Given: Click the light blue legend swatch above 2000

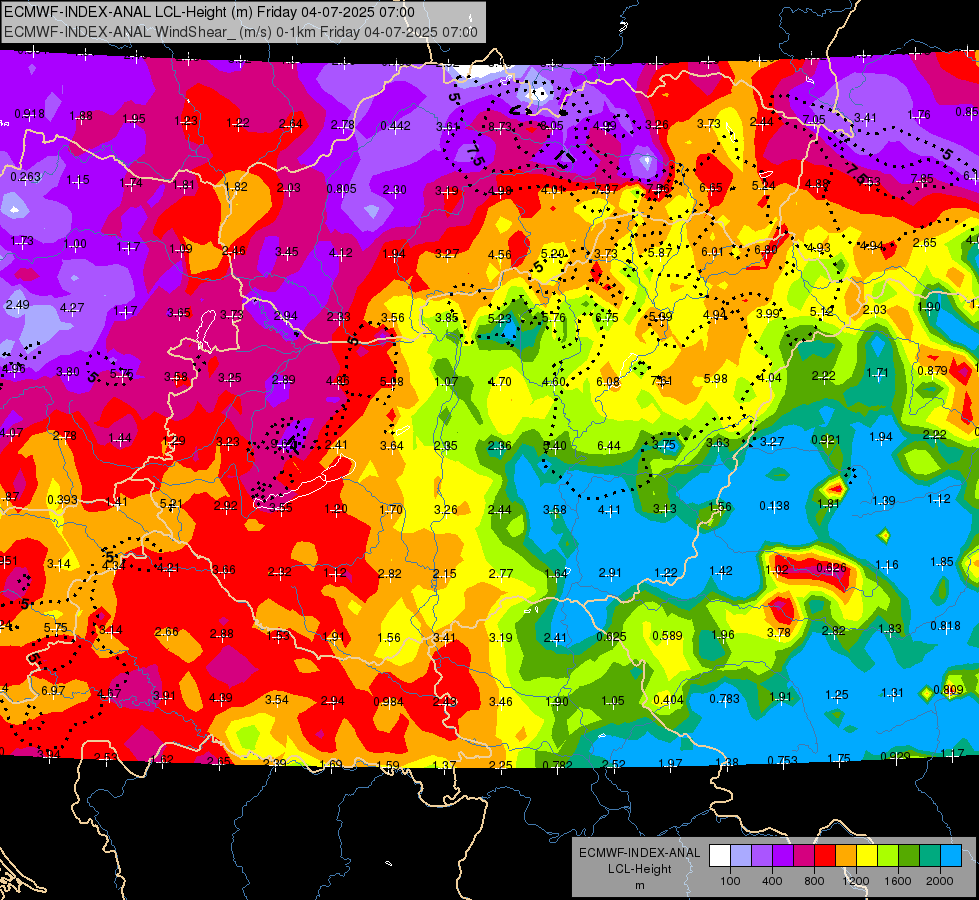Looking at the screenshot, I should click(951, 856).
